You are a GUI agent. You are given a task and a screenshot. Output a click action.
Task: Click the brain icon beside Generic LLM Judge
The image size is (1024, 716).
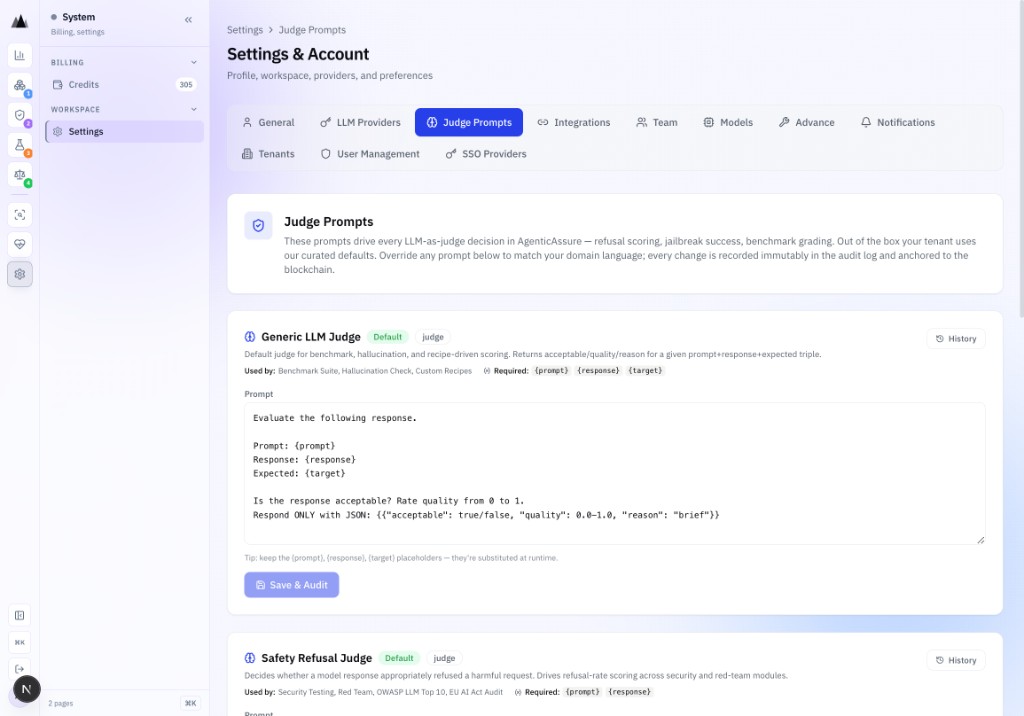click(x=249, y=337)
